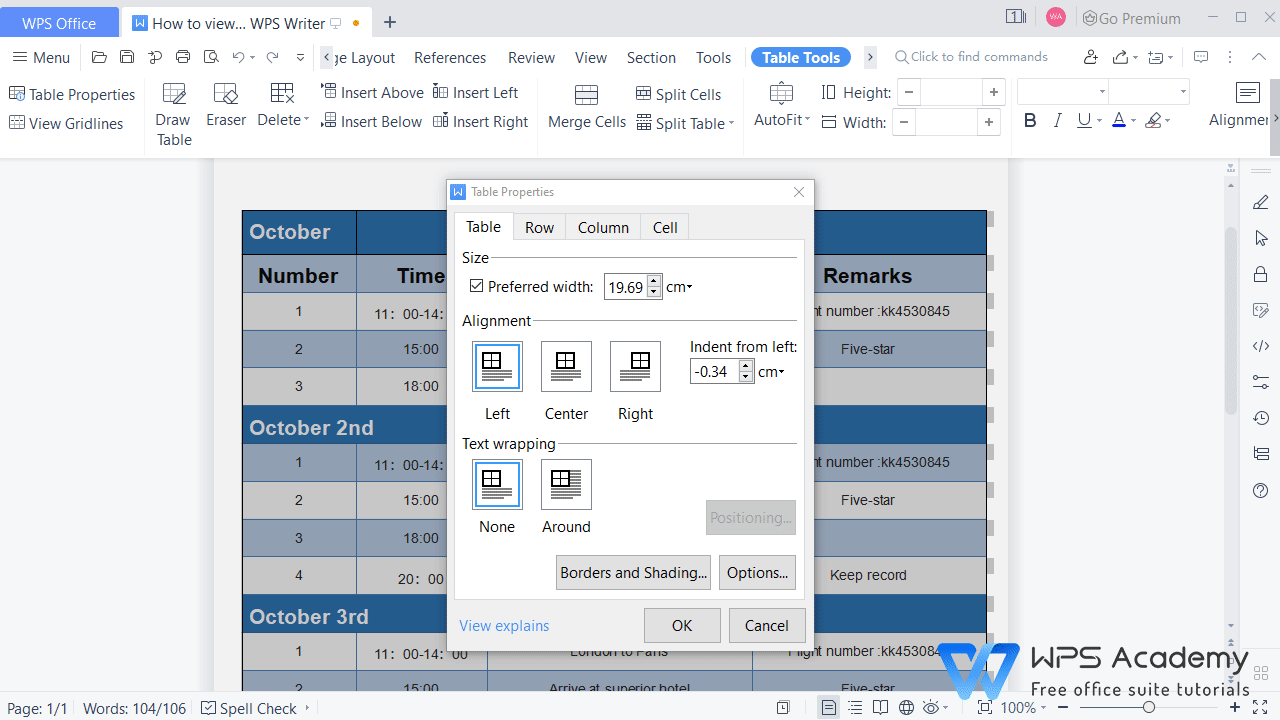Open the References ribbon tab
This screenshot has height=720, width=1280.
pyautogui.click(x=450, y=57)
